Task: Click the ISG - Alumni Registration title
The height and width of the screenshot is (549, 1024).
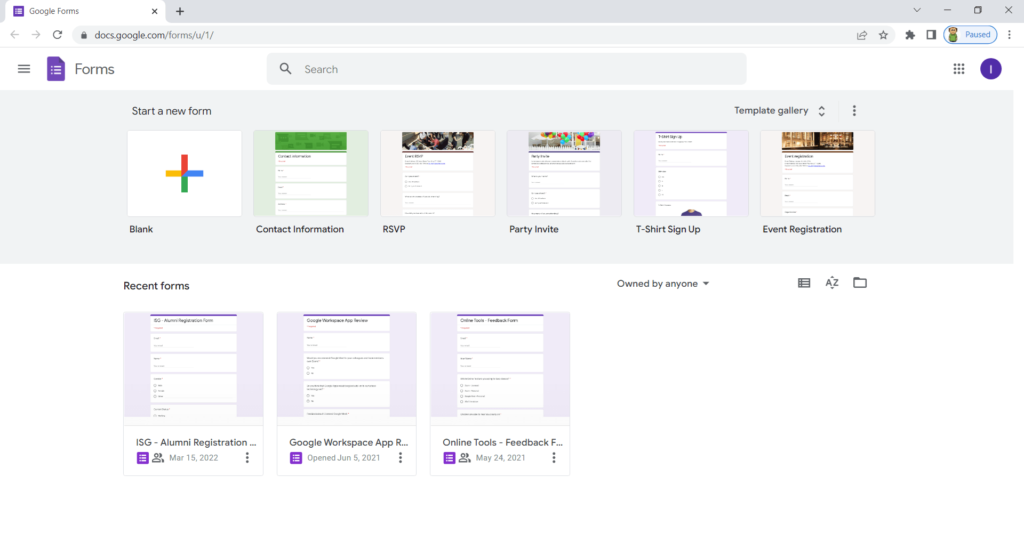Action: pyautogui.click(x=196, y=442)
